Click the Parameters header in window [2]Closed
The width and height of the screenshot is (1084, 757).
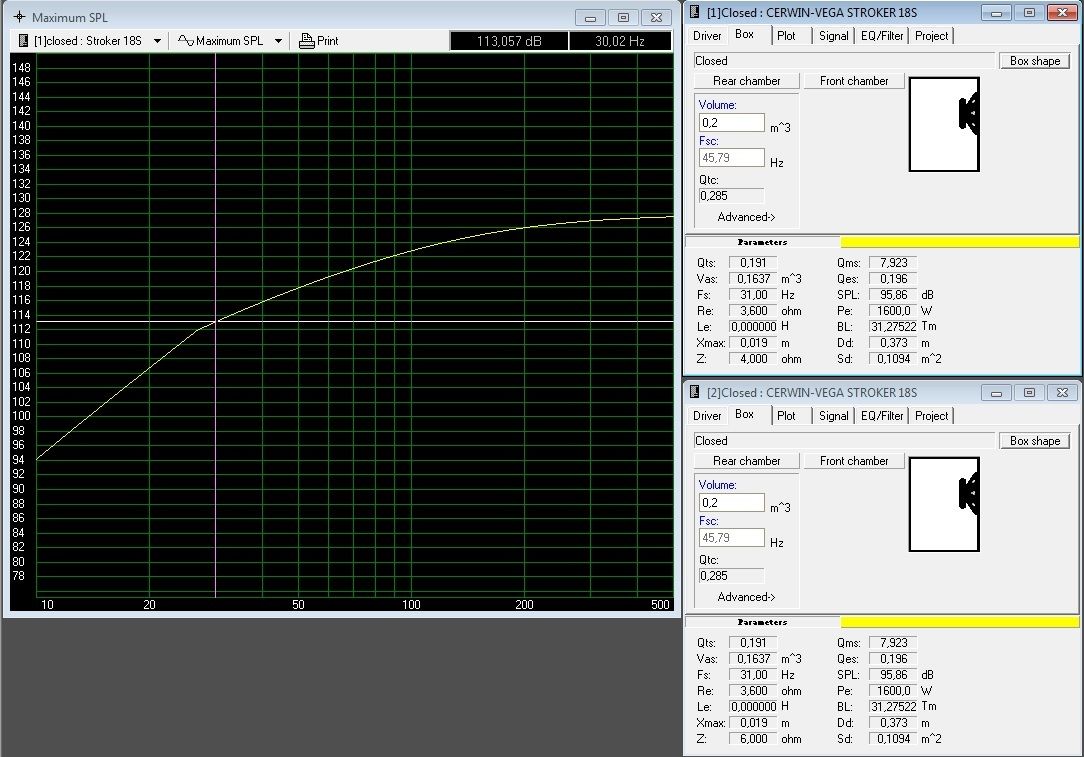(762, 622)
